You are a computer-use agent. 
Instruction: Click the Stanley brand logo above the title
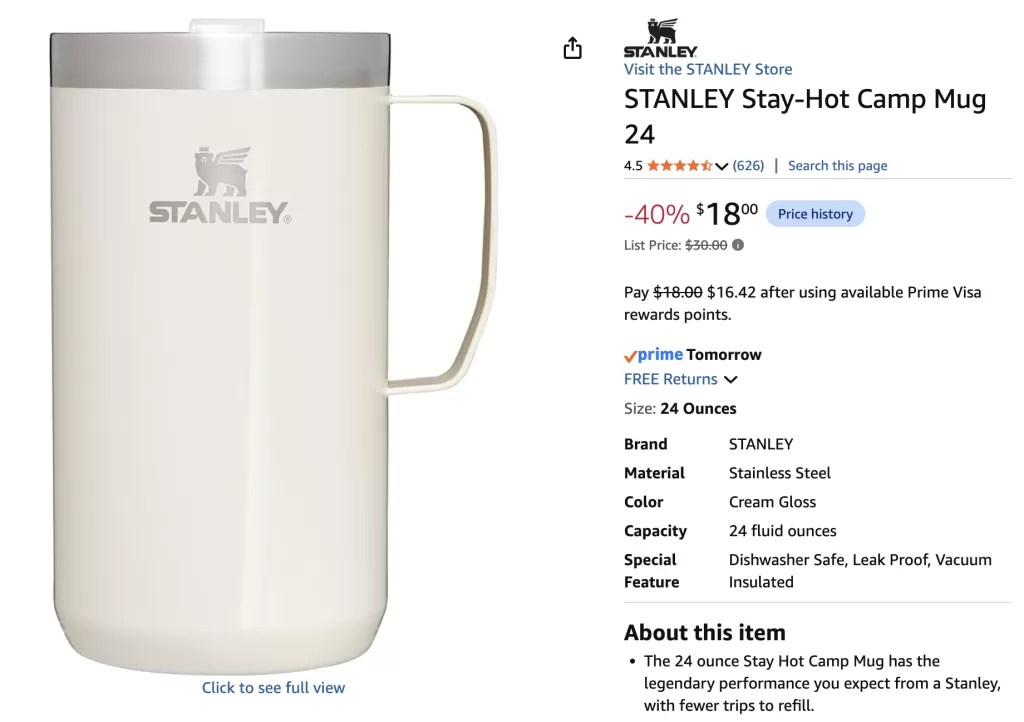click(660, 39)
